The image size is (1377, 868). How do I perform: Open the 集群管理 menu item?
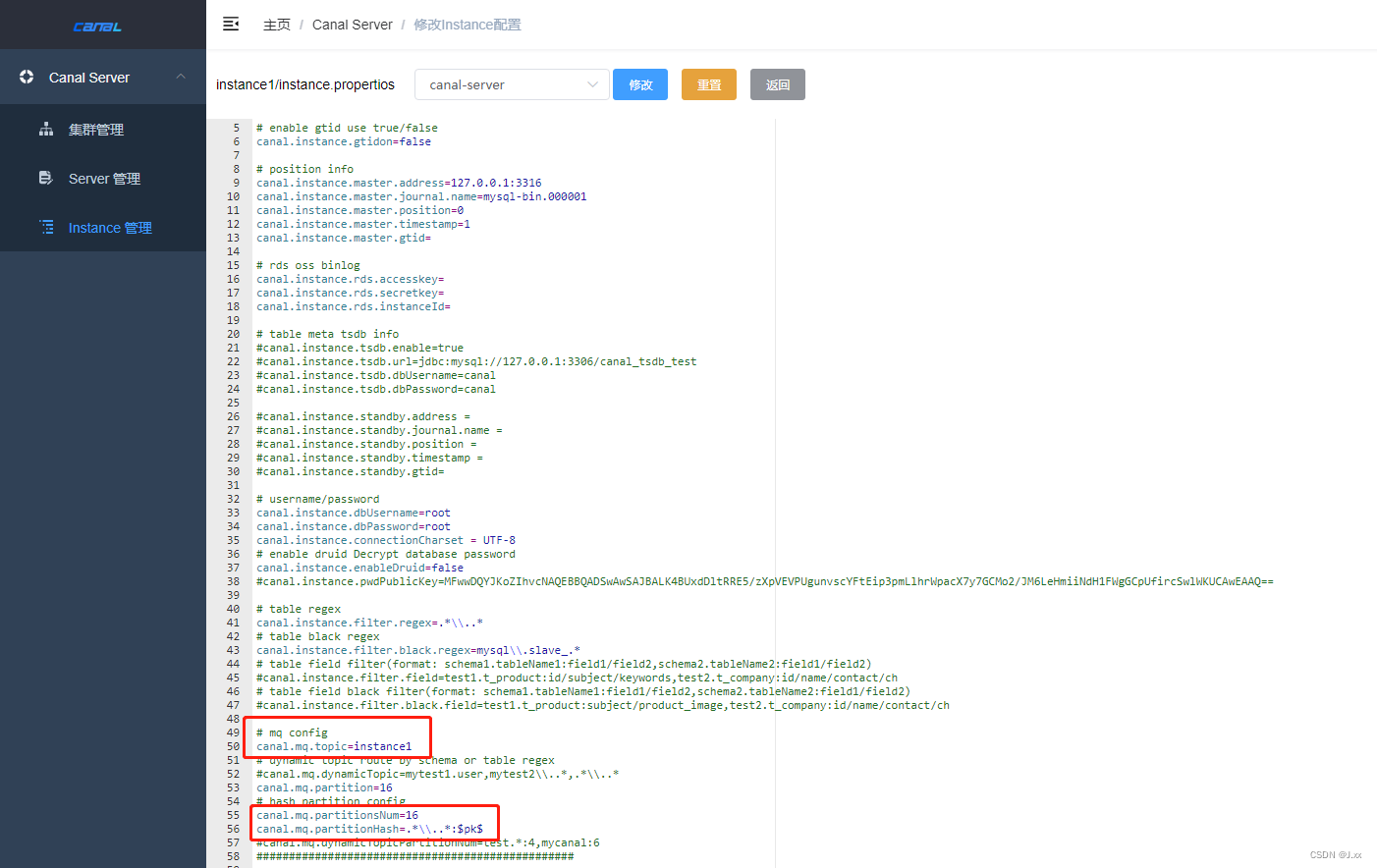click(x=103, y=129)
